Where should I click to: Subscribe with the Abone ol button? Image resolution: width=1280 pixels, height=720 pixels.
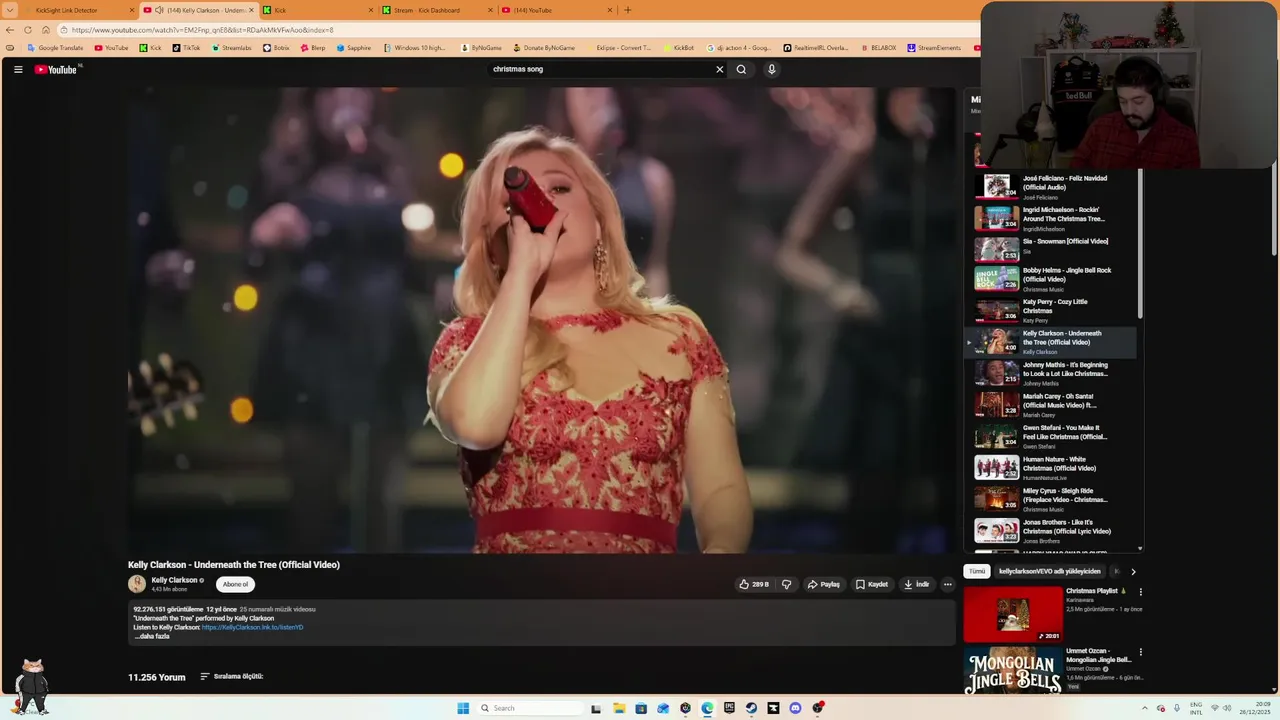click(x=235, y=584)
